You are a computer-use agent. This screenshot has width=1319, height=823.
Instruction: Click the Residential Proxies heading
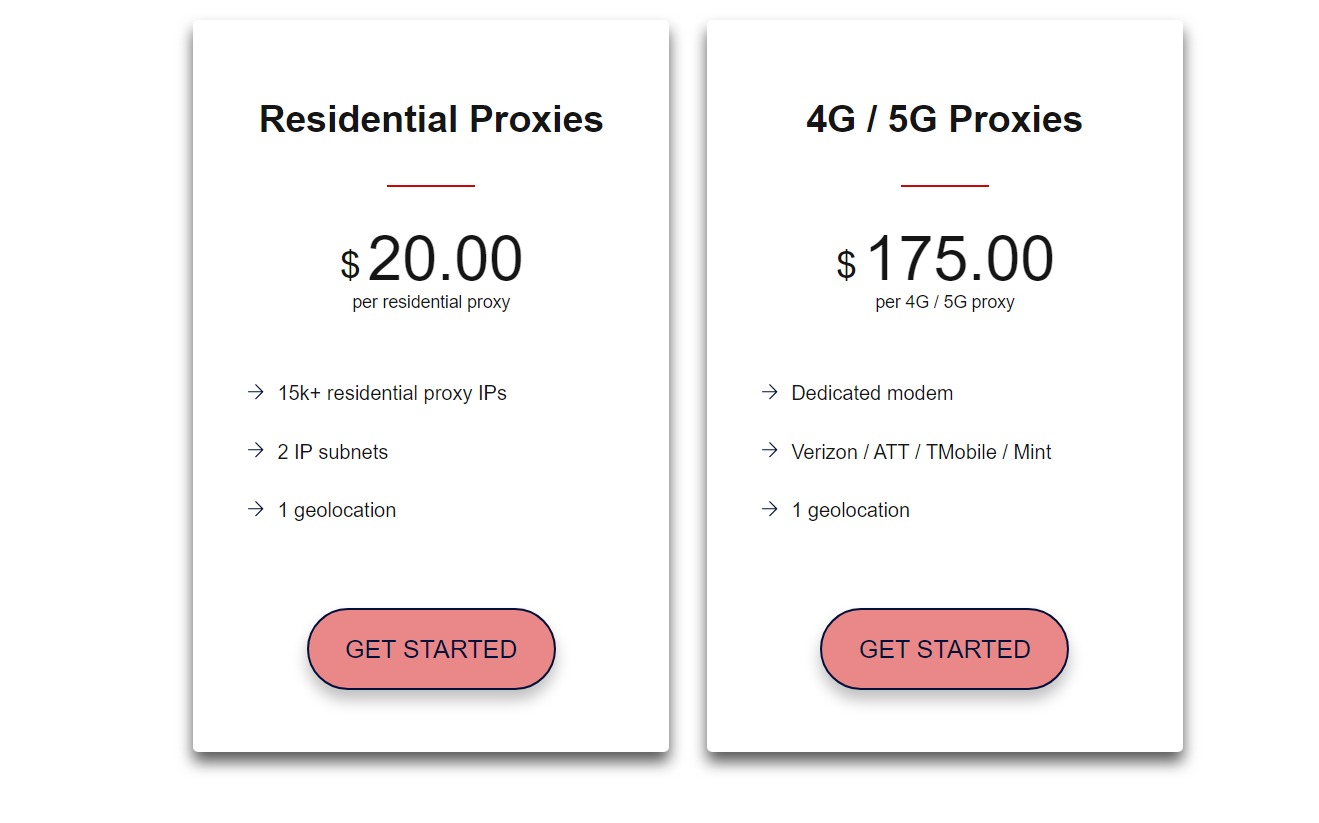coord(431,119)
